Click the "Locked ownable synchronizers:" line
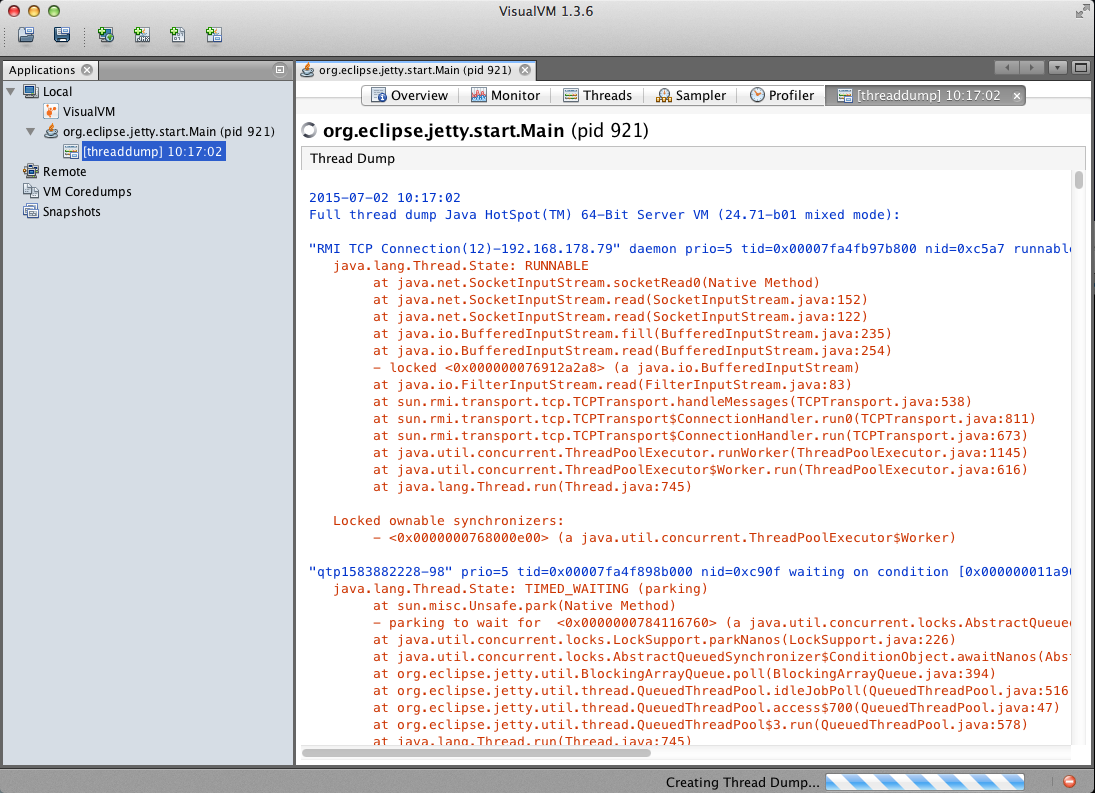Viewport: 1095px width, 793px height. click(x=448, y=521)
